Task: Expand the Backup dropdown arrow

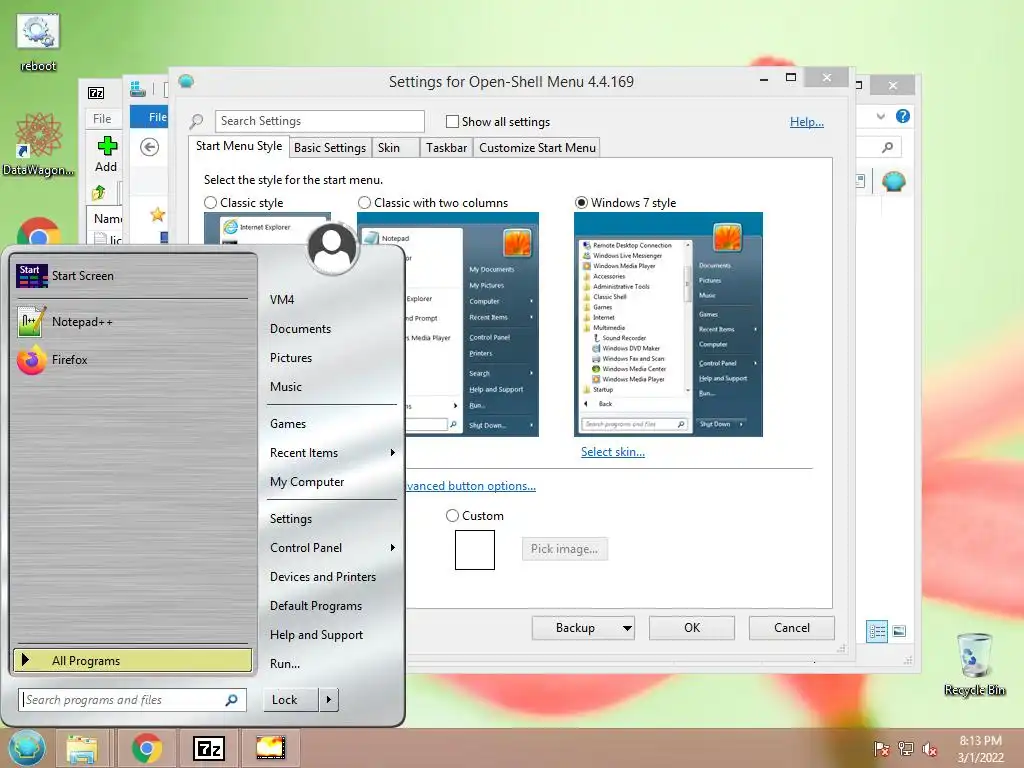Action: coord(627,628)
